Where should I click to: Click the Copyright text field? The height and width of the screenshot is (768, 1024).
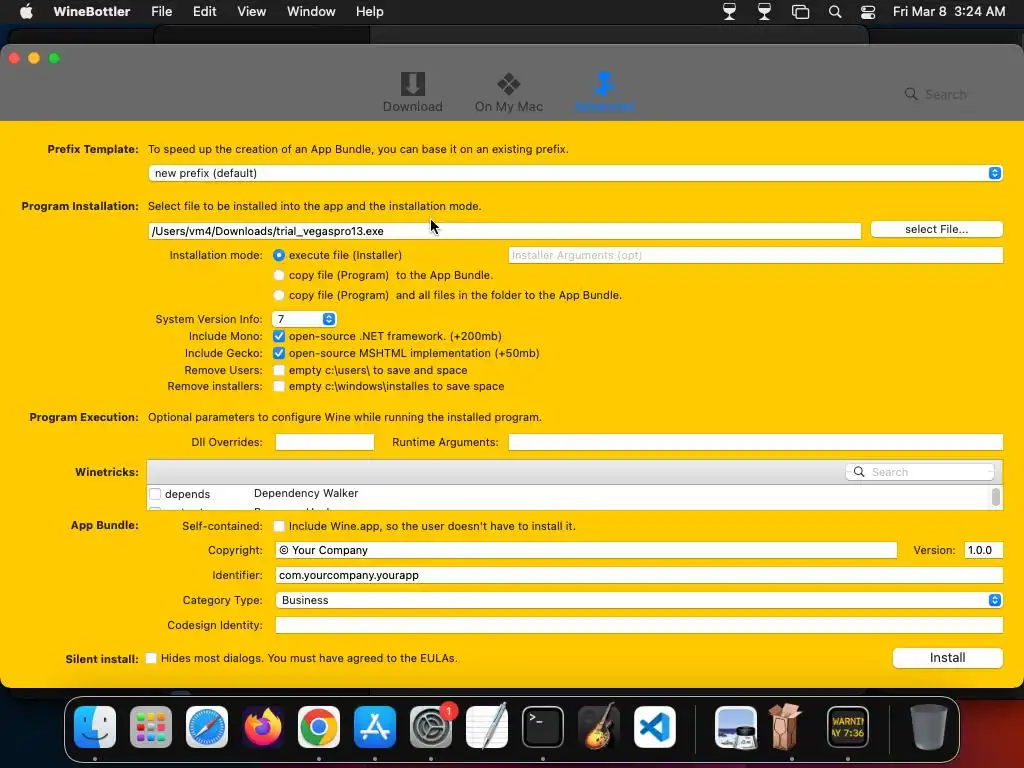point(586,550)
